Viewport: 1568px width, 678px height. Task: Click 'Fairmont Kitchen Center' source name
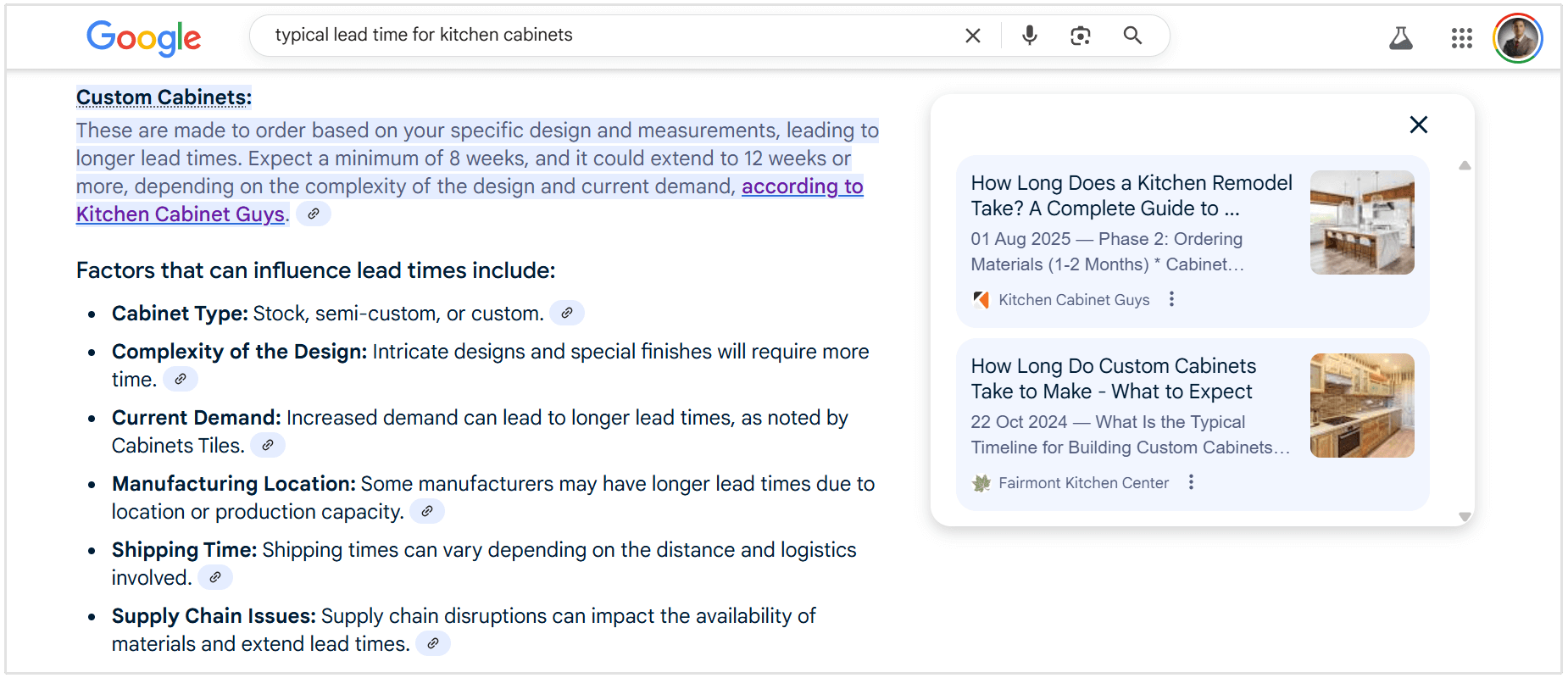(1083, 483)
